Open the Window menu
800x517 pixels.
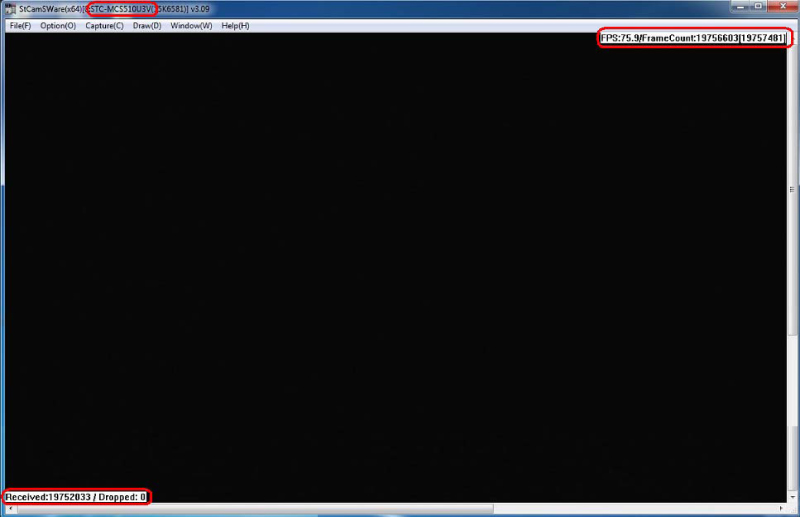[191, 25]
